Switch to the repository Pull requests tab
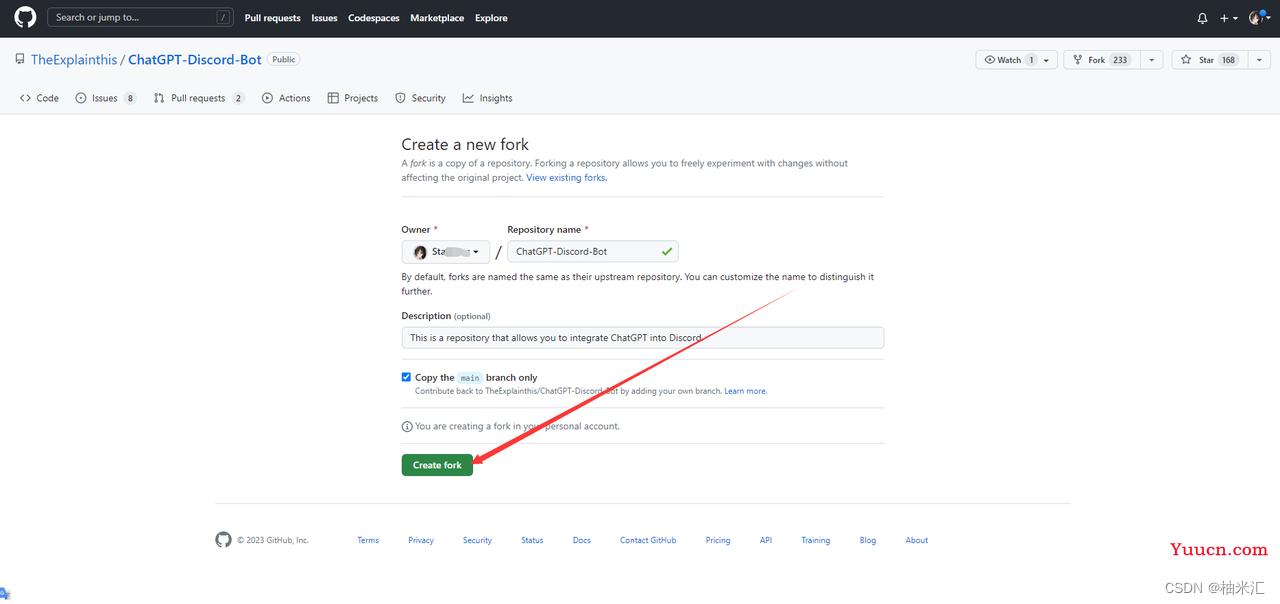 coord(199,98)
